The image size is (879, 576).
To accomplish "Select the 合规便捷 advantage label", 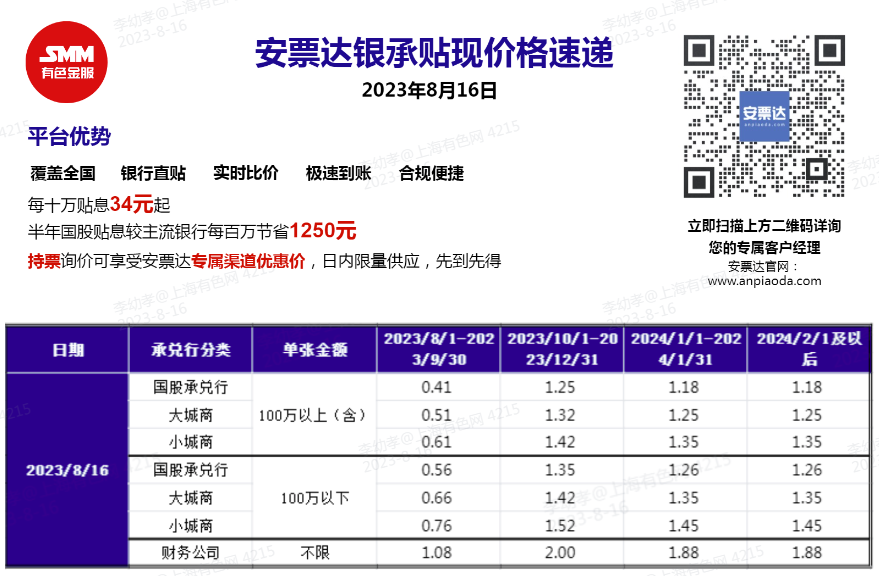I will (431, 173).
